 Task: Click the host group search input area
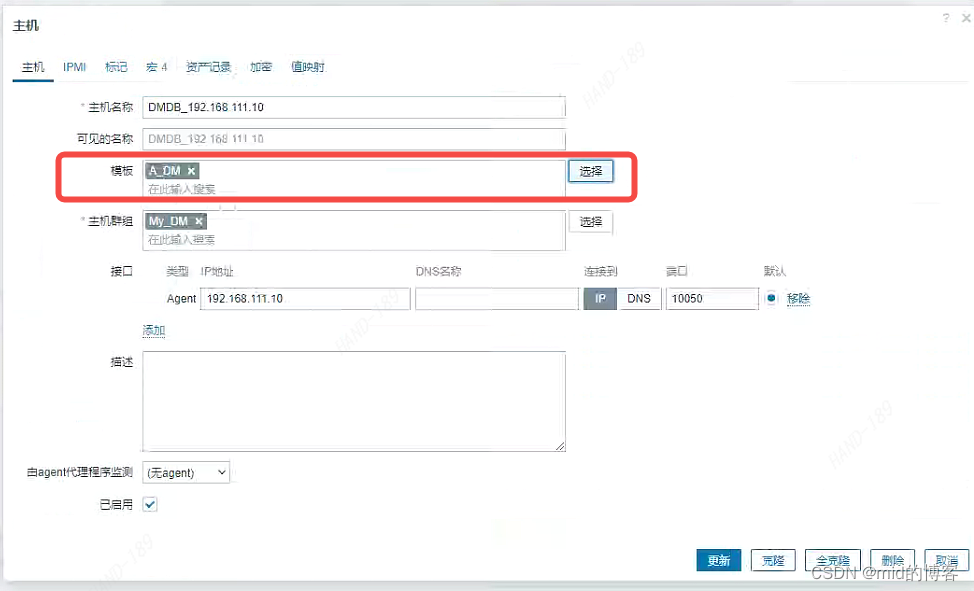[354, 239]
